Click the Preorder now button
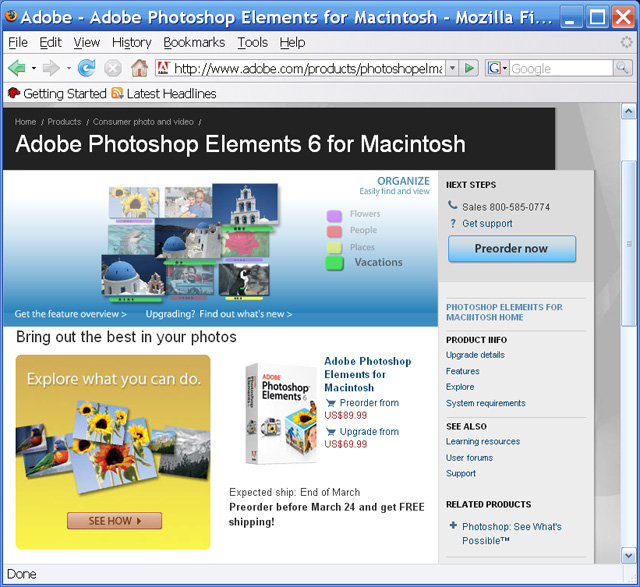This screenshot has width=640, height=587. click(511, 249)
